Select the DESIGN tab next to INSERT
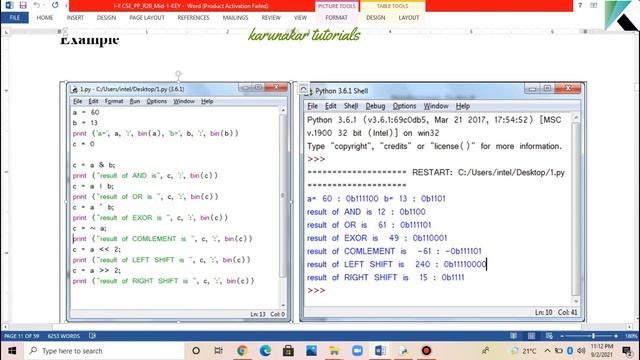This screenshot has height=360, width=640. click(106, 18)
